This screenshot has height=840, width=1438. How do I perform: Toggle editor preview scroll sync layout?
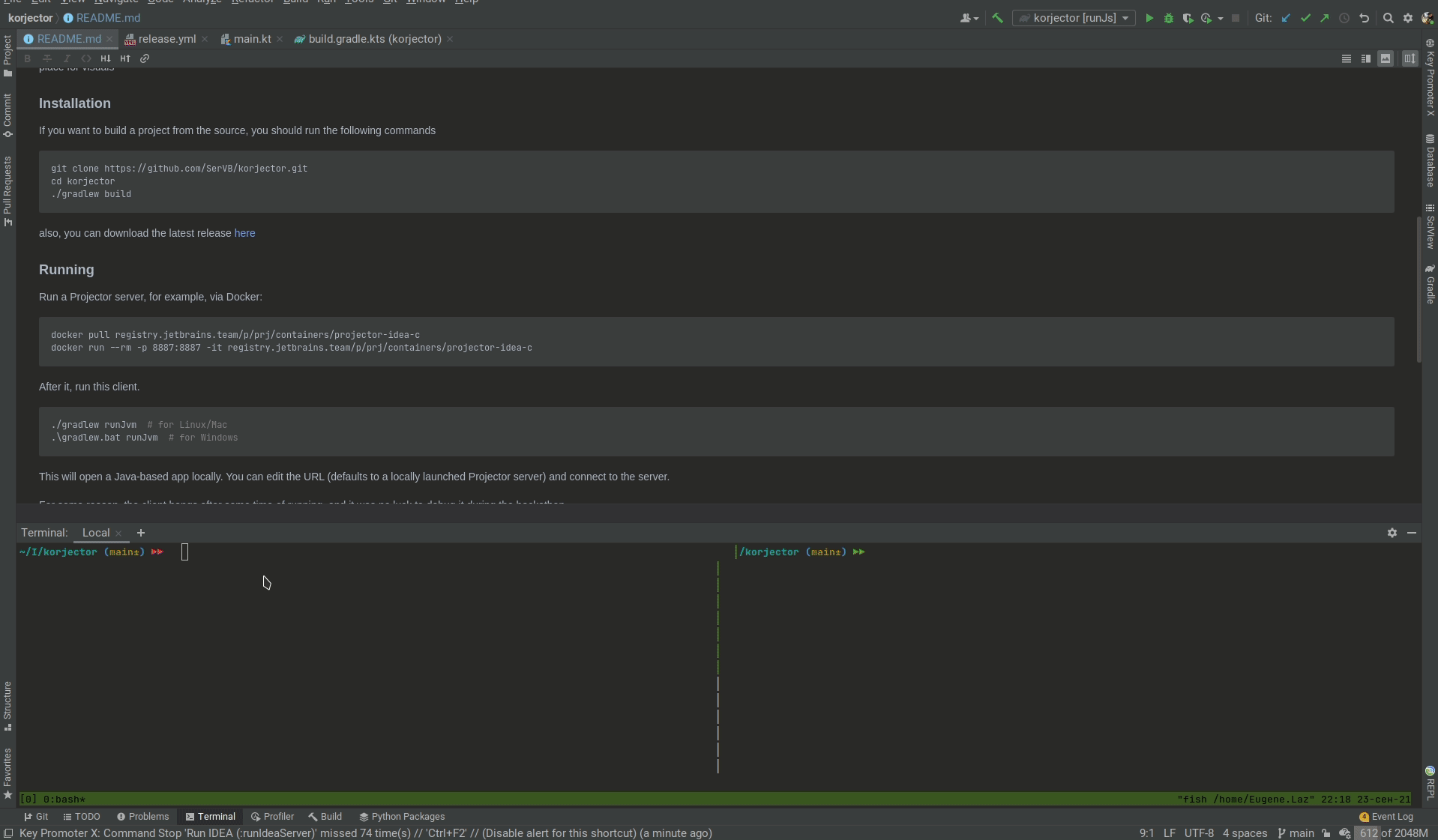point(1410,58)
